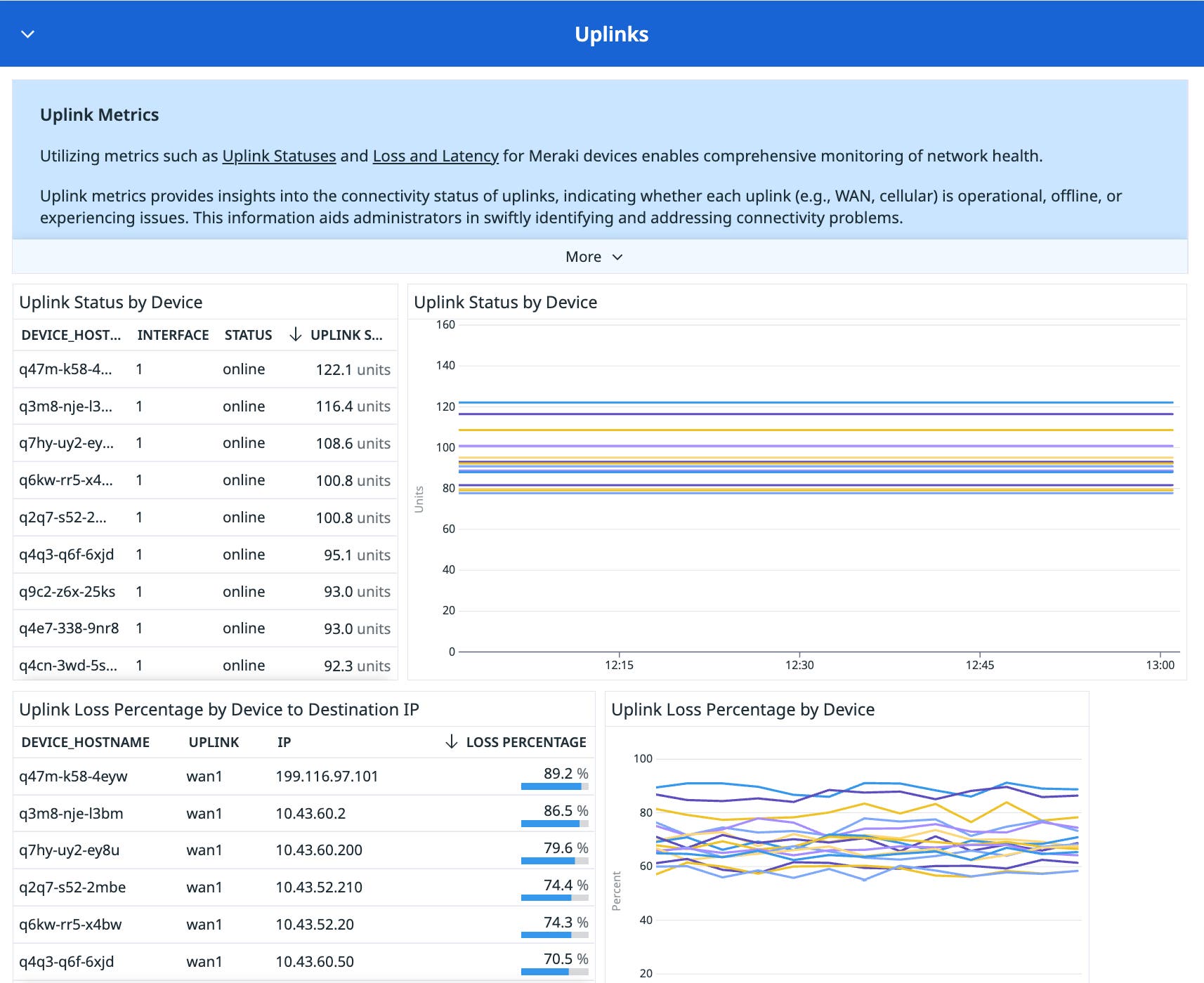Click the STATUS column header to sort

pos(247,335)
